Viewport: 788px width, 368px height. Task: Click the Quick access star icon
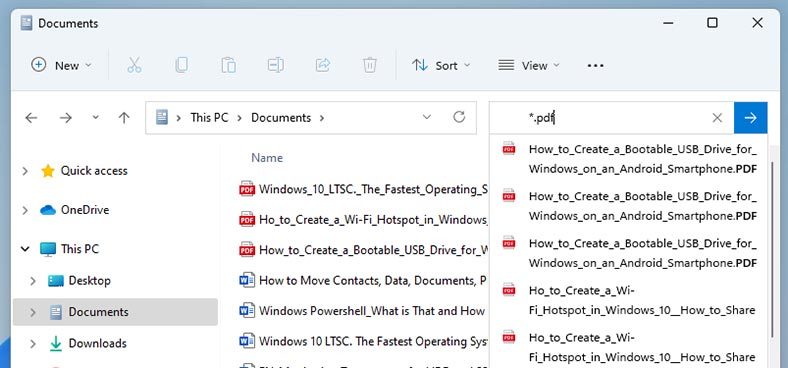pos(48,171)
